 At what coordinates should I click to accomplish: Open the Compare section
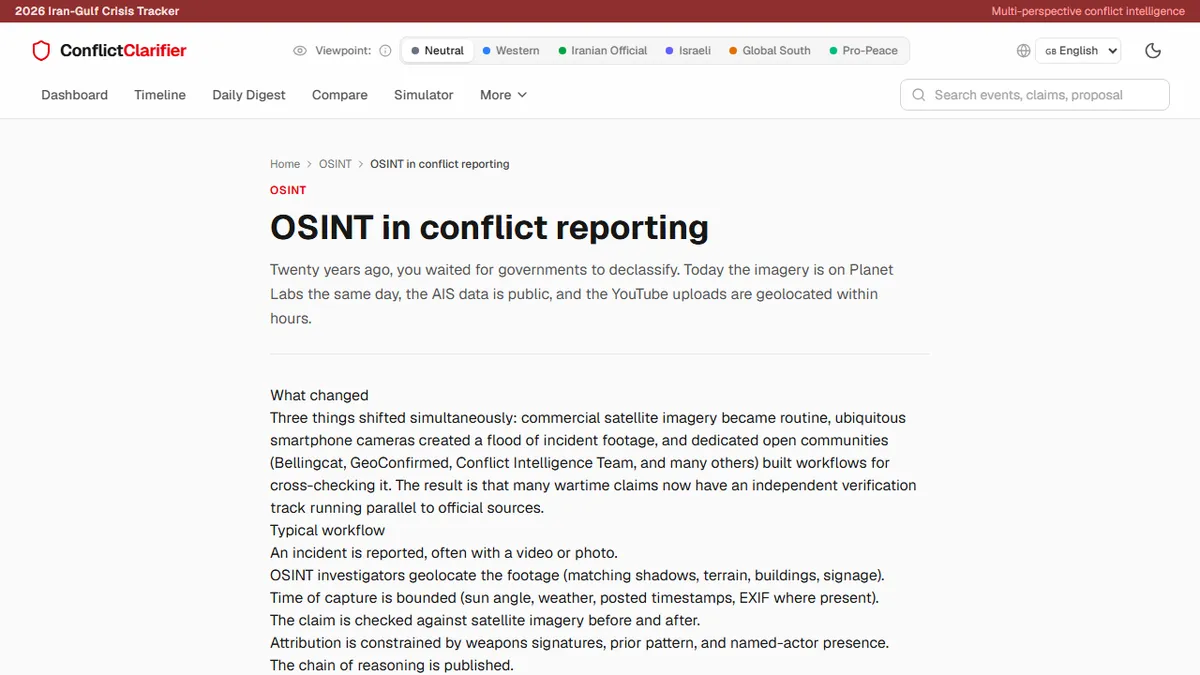coord(340,95)
